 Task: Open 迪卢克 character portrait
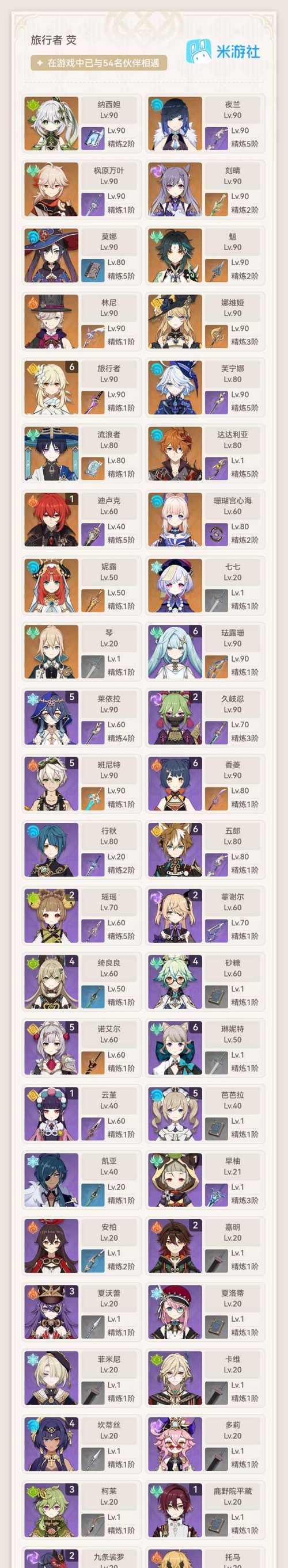(x=52, y=519)
